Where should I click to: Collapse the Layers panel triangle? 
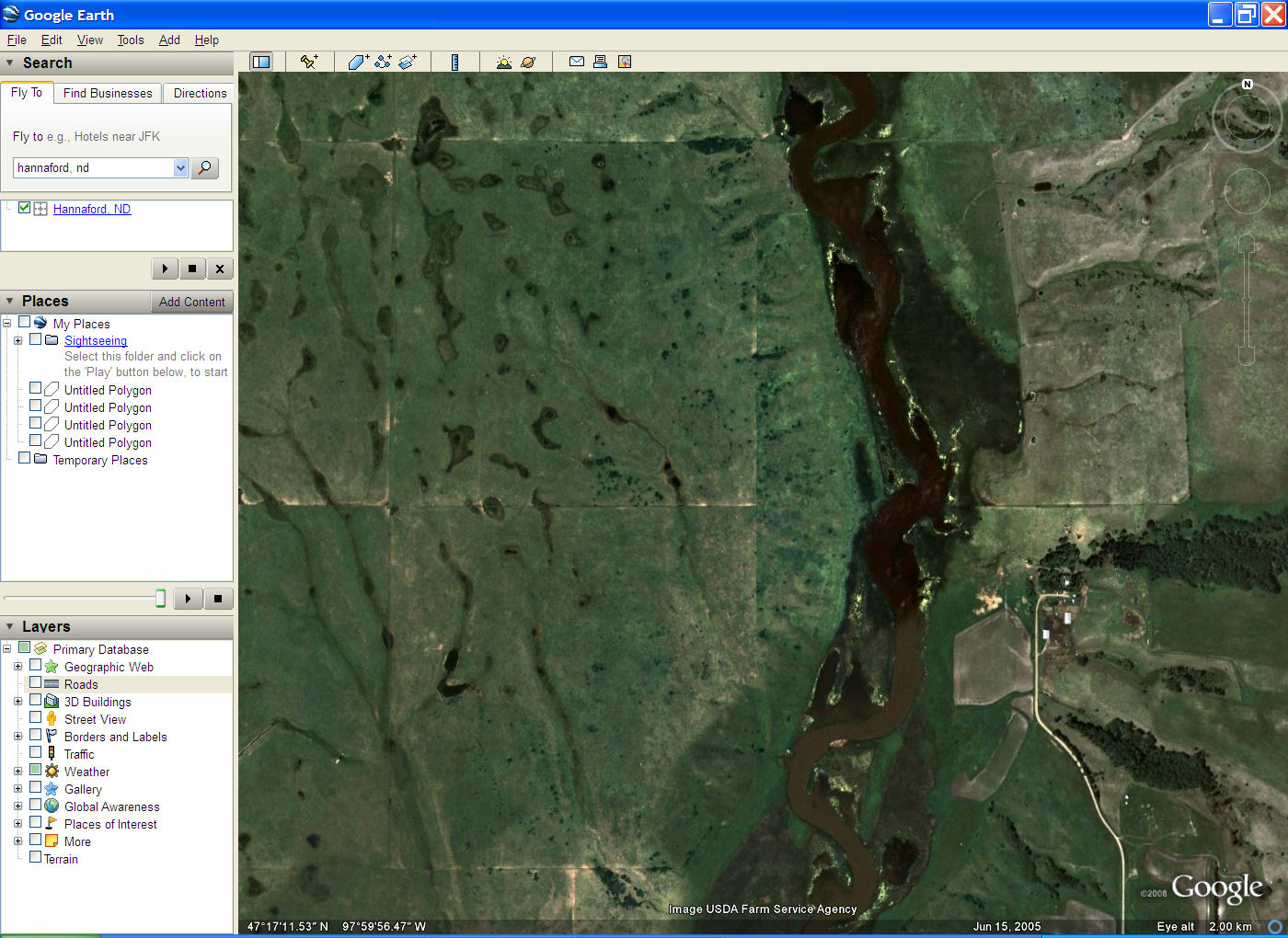tap(10, 626)
